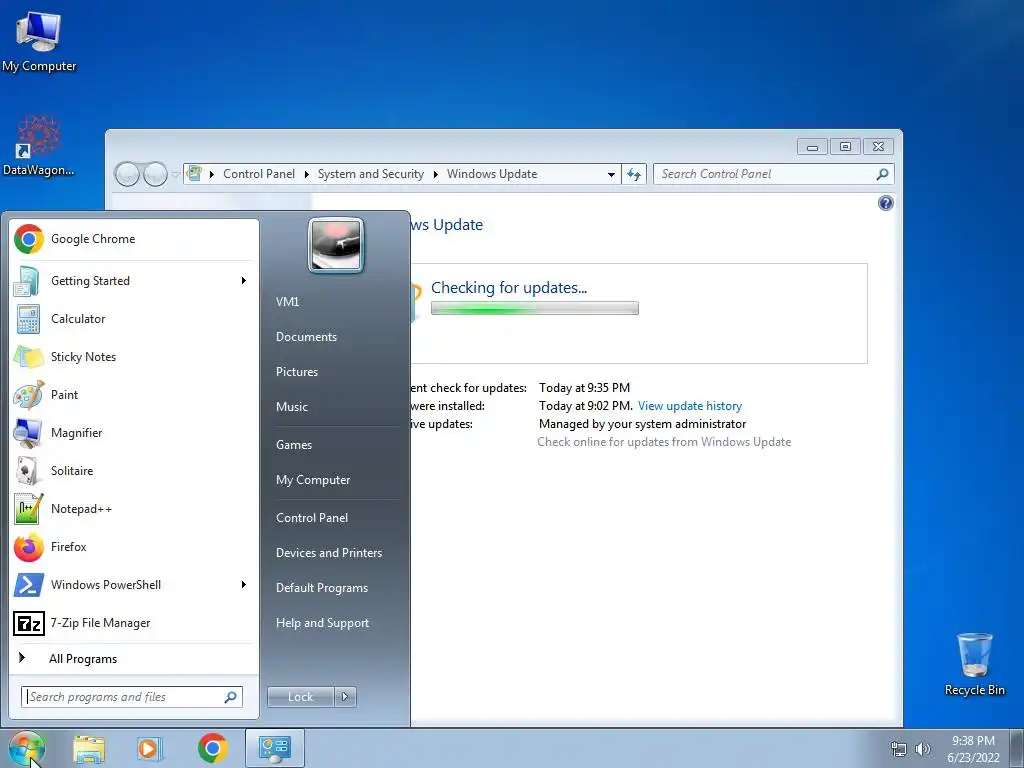Screen dimensions: 1024x768
Task: Click the volume speaker tray icon
Action: [x=923, y=749]
